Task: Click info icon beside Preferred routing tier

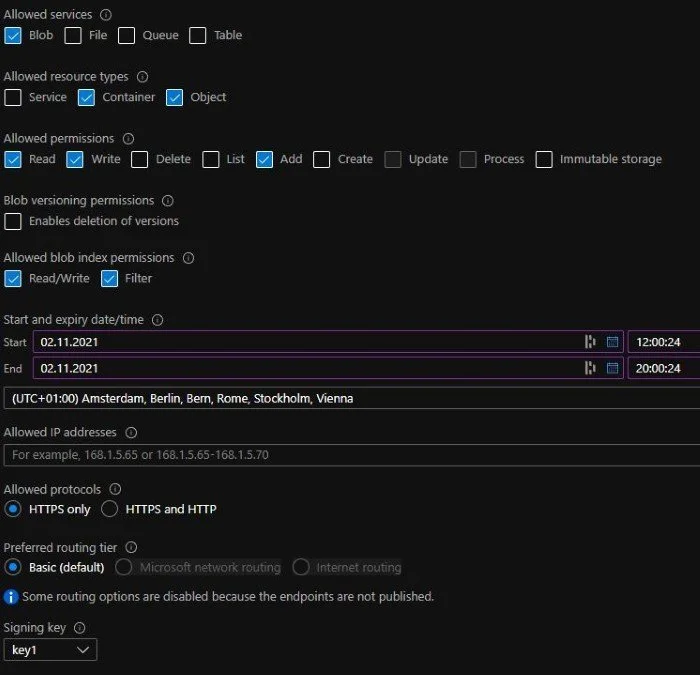Action: pyautogui.click(x=131, y=548)
